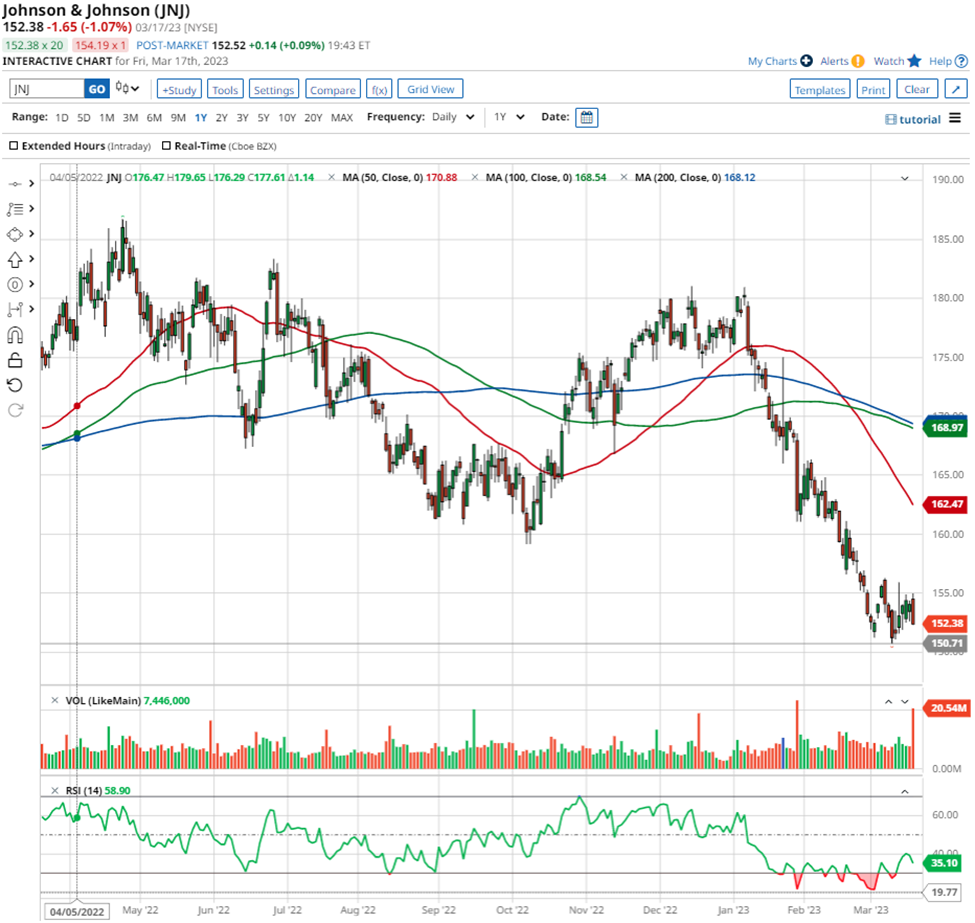This screenshot has height=923, width=975.
Task: Select the arrow marker tool
Action: [x=15, y=259]
